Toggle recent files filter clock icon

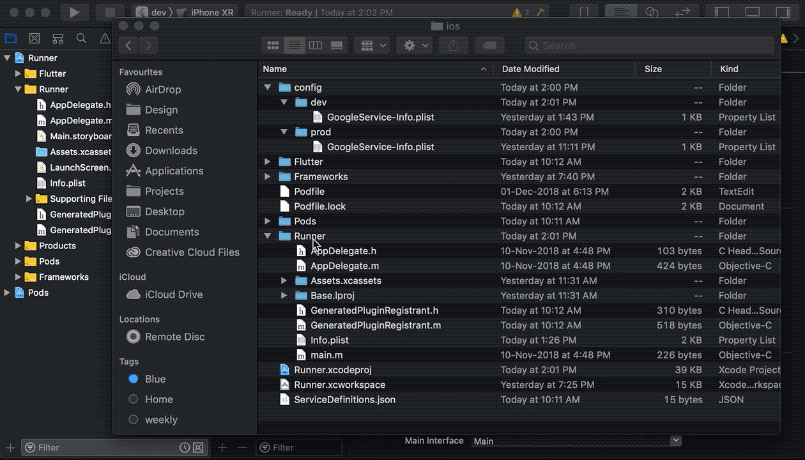pos(184,448)
